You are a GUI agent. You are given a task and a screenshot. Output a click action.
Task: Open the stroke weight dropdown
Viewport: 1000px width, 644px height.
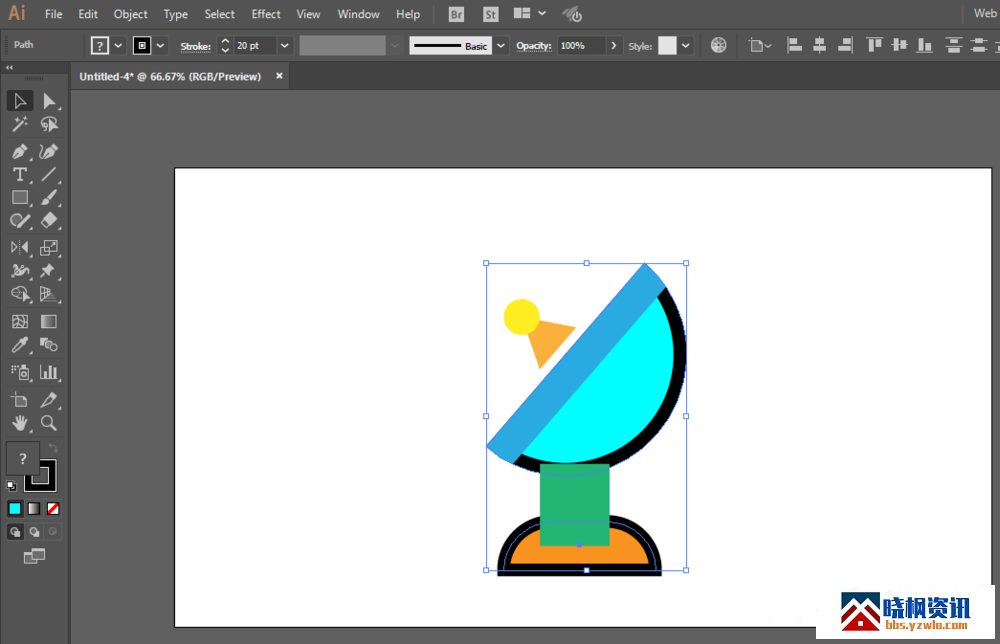(x=285, y=46)
